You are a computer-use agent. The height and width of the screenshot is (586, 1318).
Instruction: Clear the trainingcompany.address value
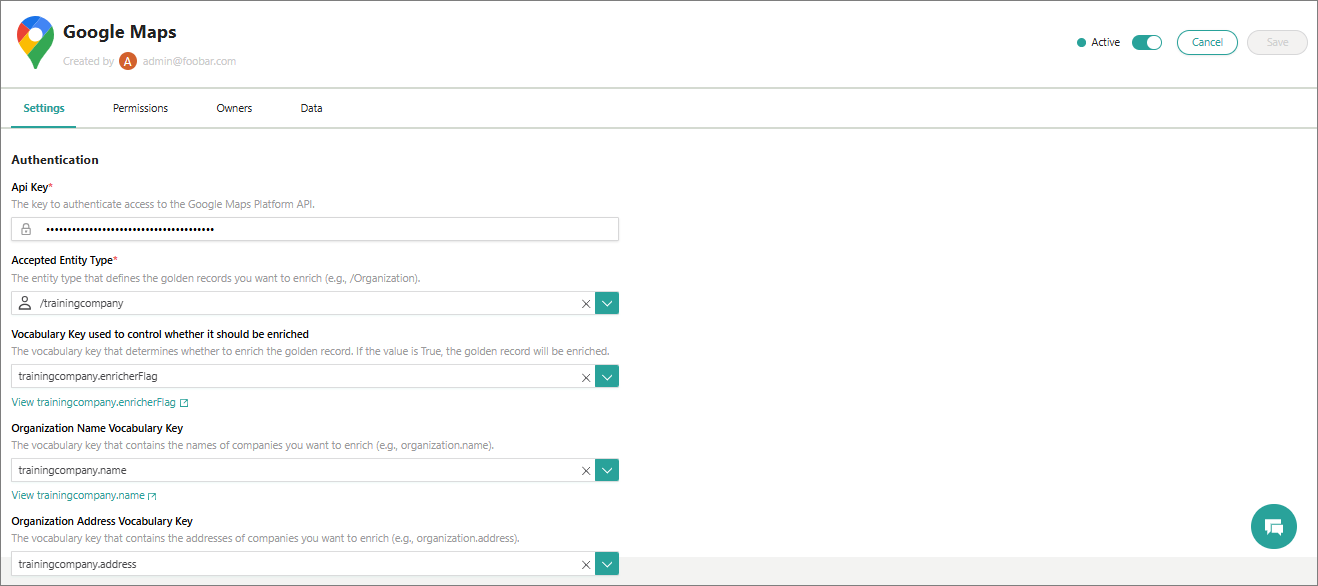(586, 565)
